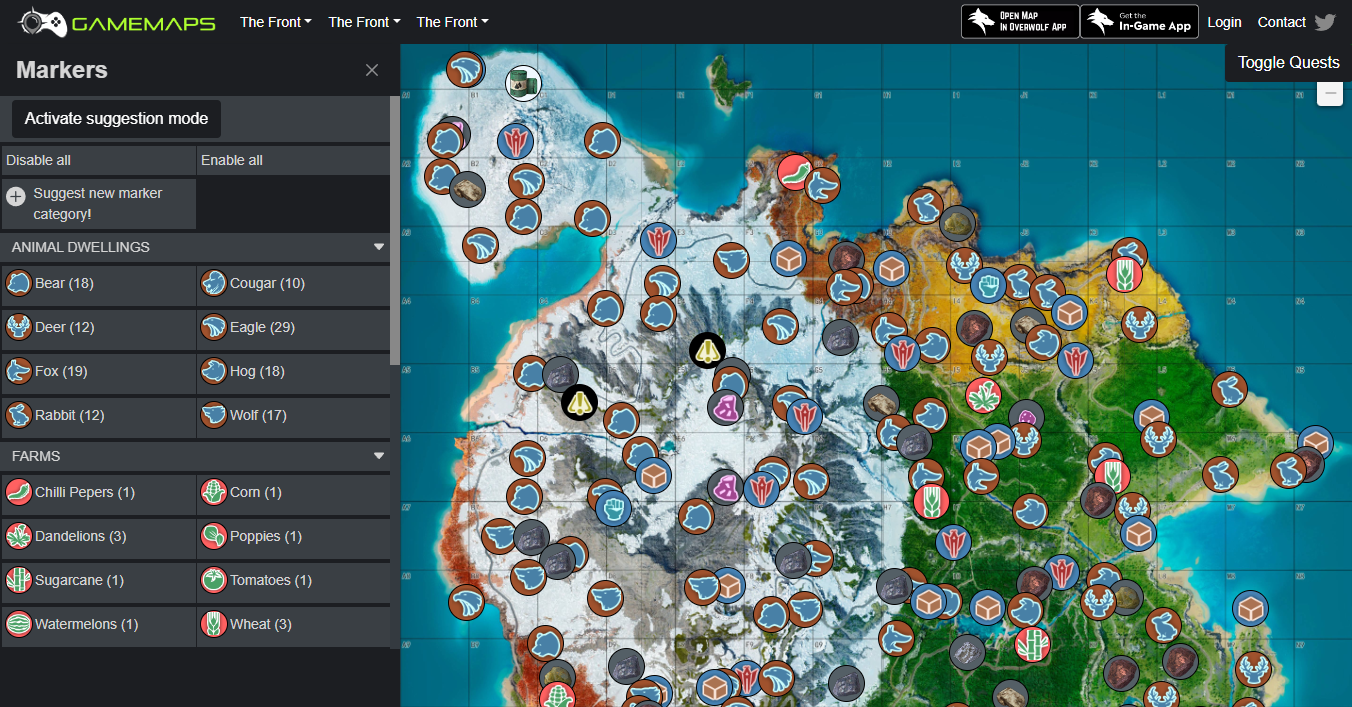Select the chilli pepper marker on map
1352x707 pixels.
(795, 172)
